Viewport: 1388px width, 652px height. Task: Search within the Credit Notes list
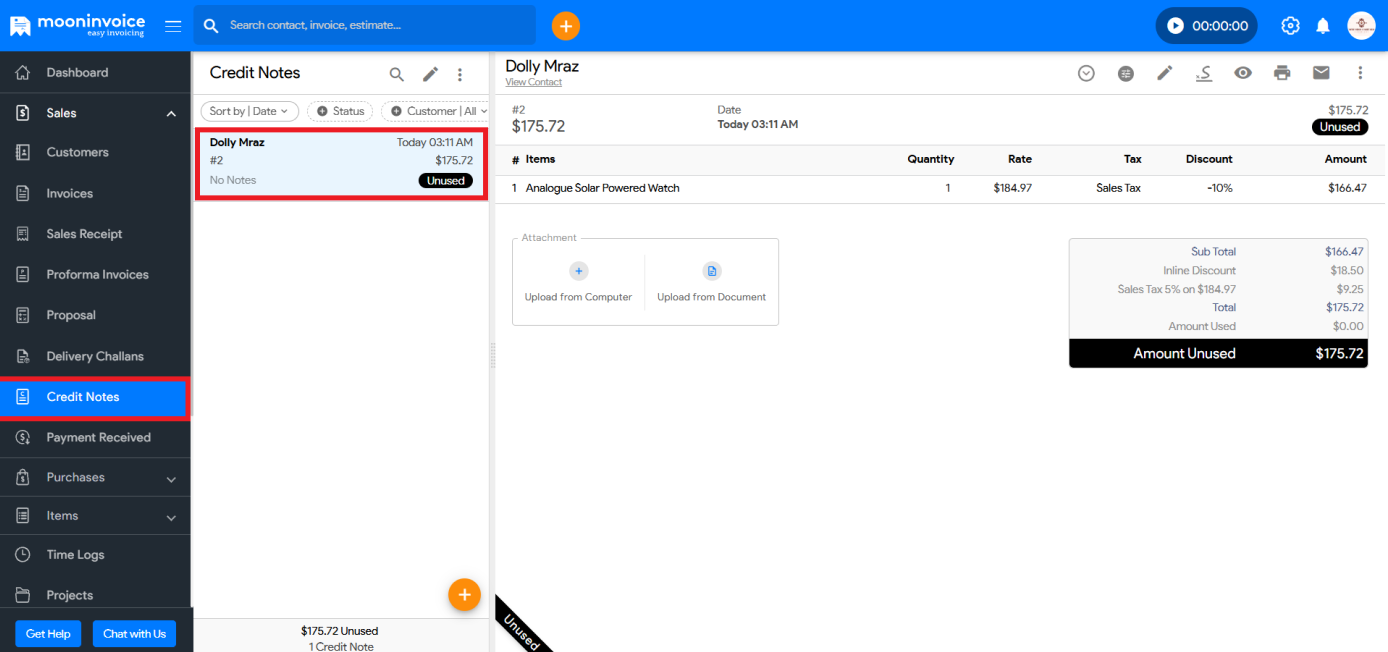click(397, 74)
